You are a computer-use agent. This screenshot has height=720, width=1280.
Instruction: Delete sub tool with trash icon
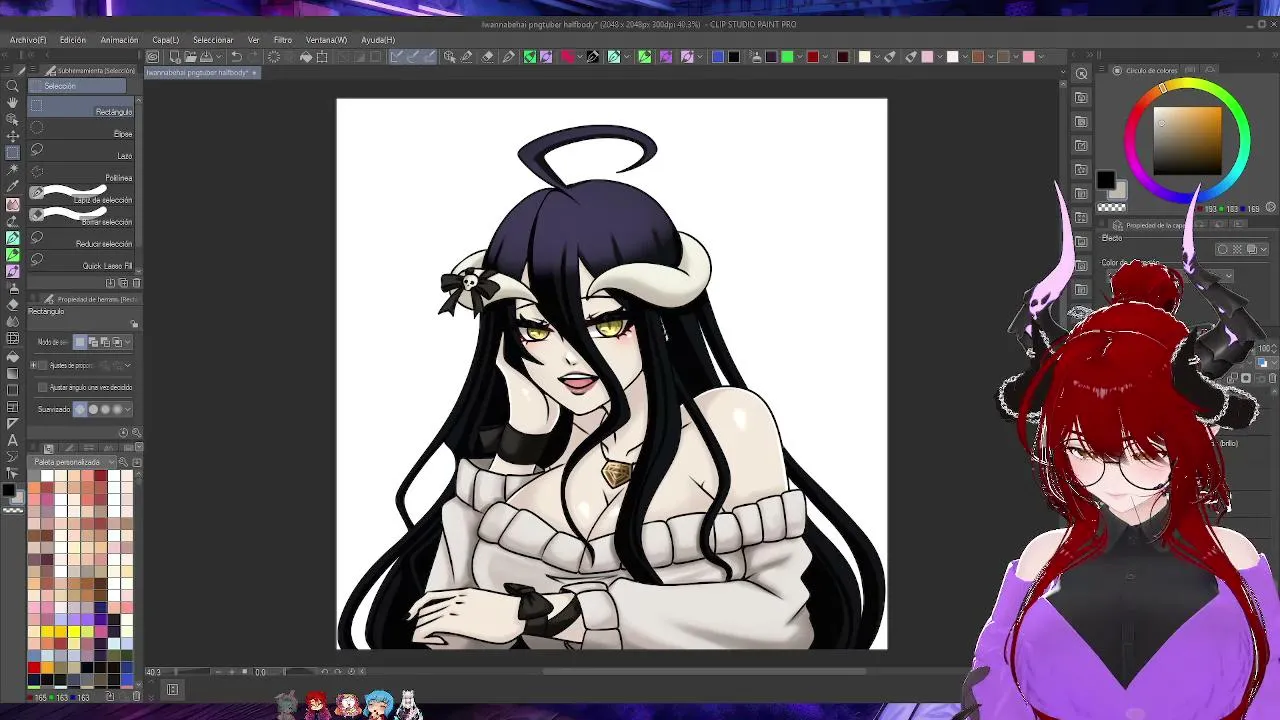coord(137,283)
